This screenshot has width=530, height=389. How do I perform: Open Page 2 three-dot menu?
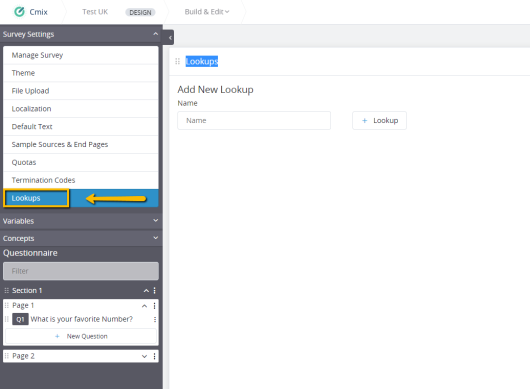point(154,356)
